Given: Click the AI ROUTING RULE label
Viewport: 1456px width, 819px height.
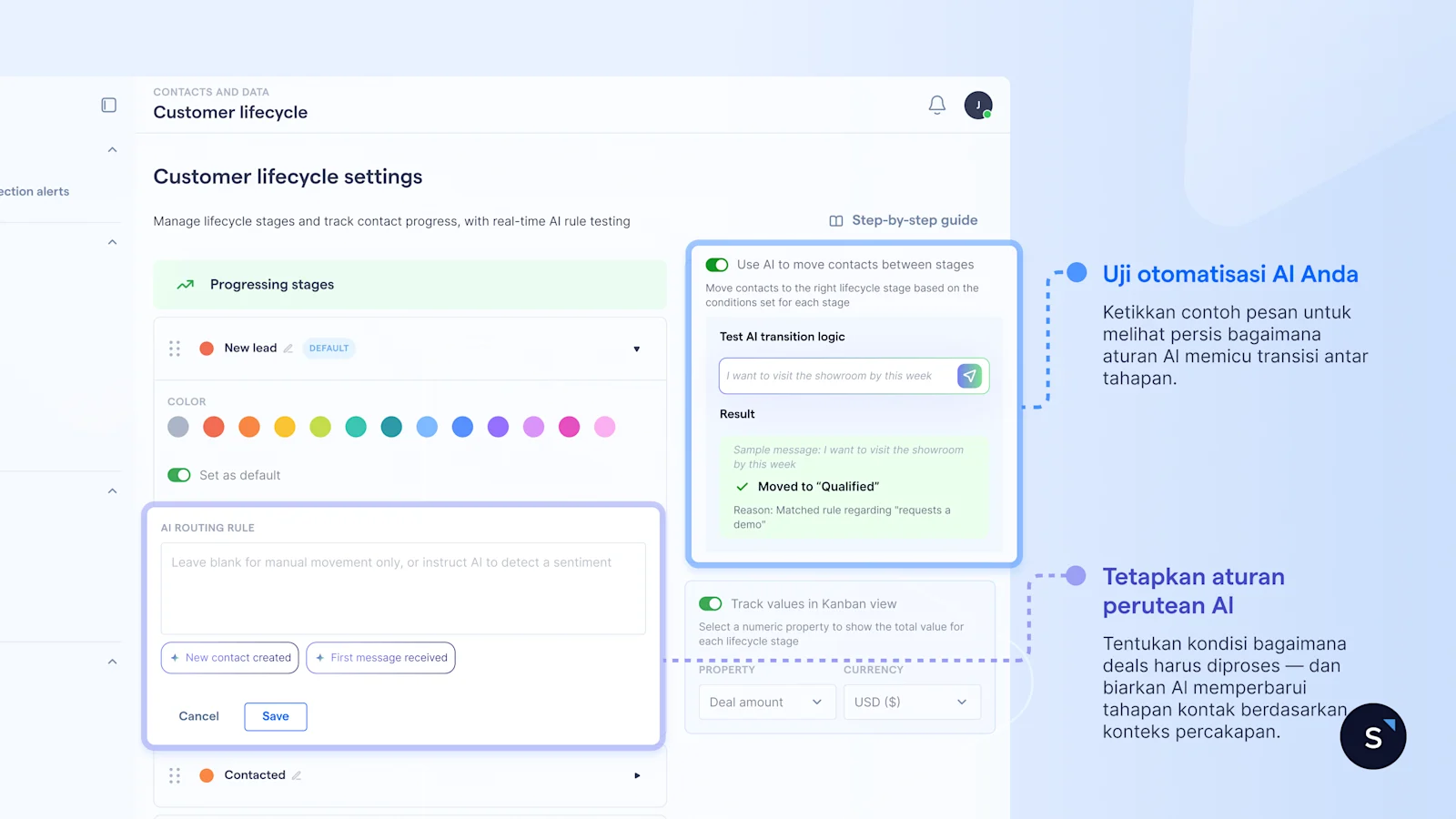Looking at the screenshot, I should point(207,528).
